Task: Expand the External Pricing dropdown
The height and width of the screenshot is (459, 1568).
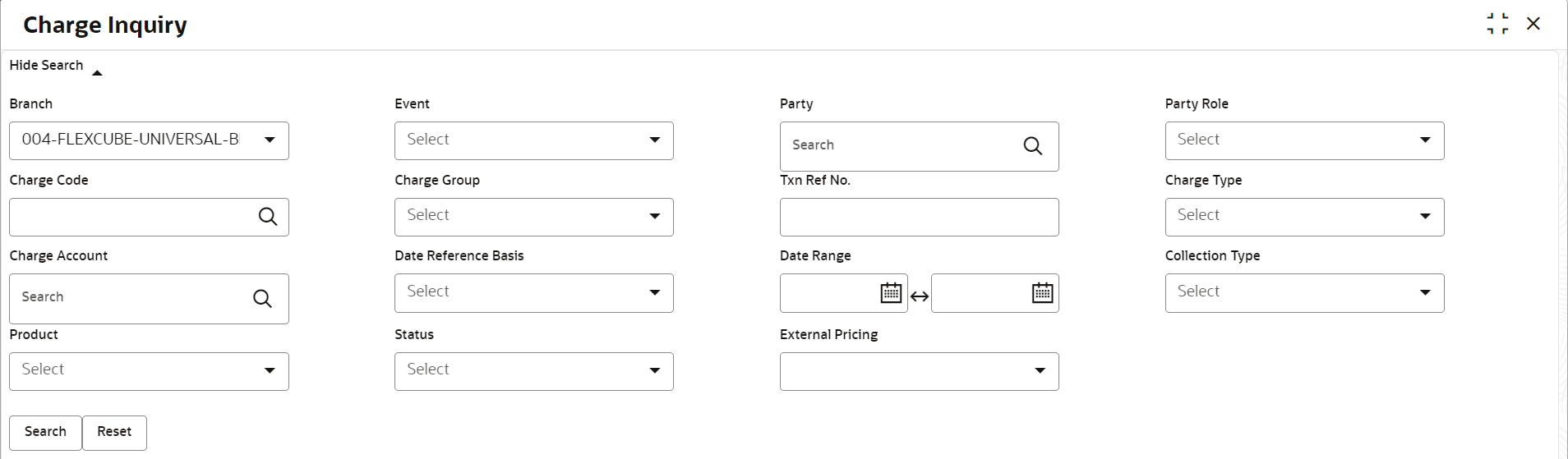Action: pyautogui.click(x=919, y=371)
